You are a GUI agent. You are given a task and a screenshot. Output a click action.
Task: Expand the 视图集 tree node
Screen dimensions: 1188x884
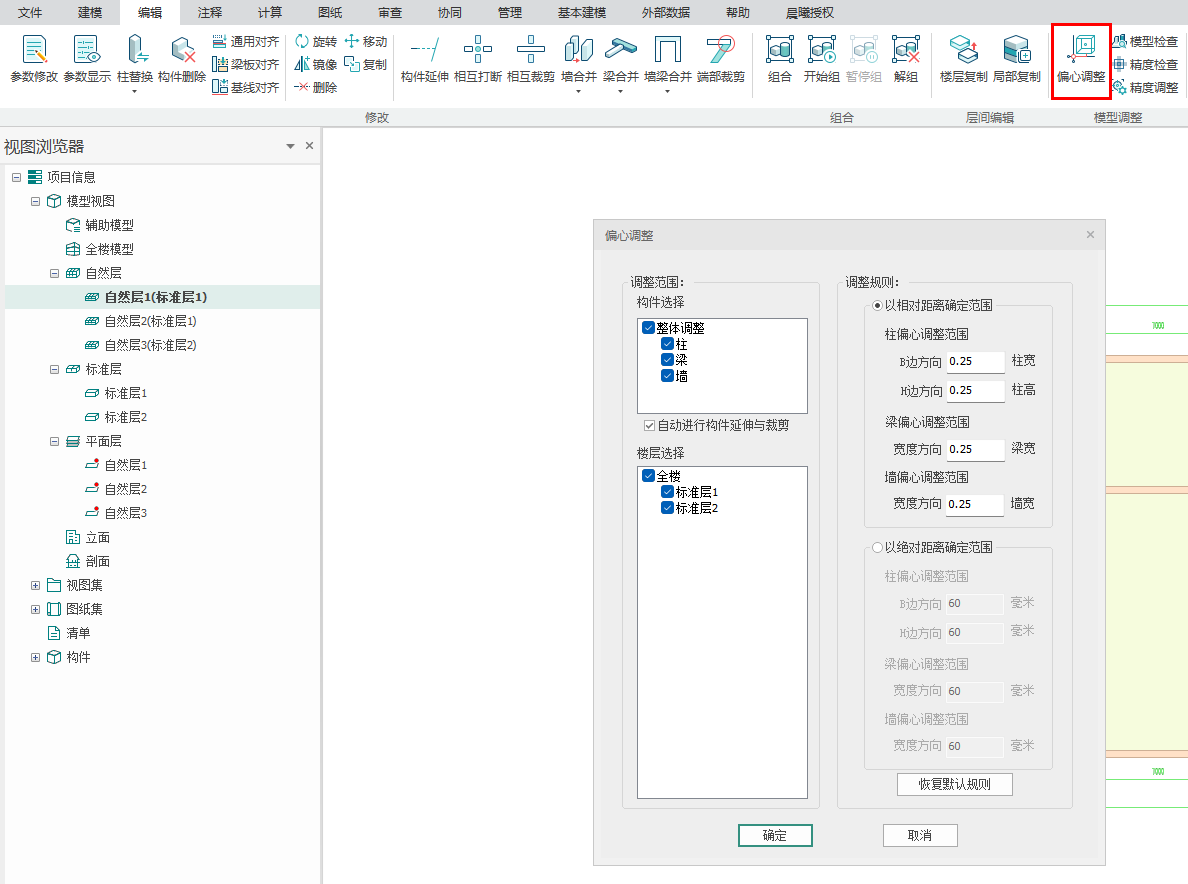(36, 585)
